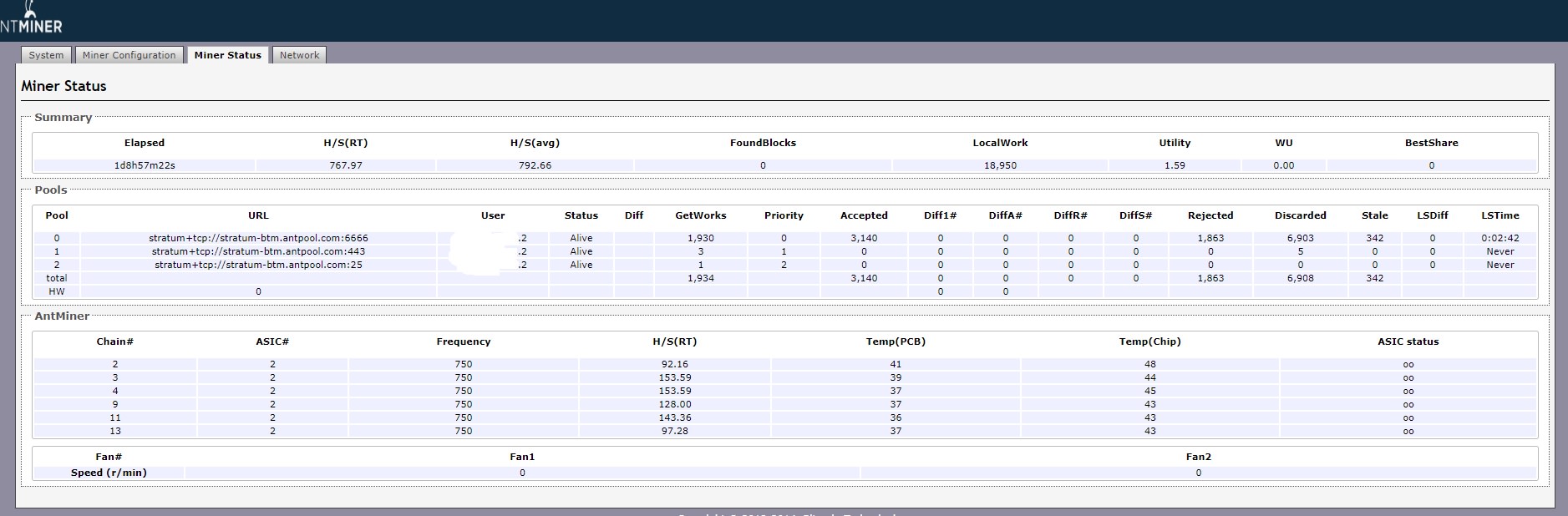This screenshot has height=516, width=1568.
Task: Click the Fan2 column header
Action: [1198, 457]
